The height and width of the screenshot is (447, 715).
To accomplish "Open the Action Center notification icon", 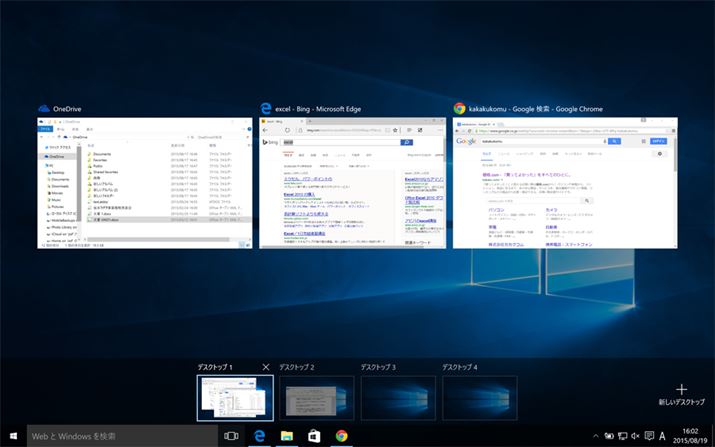I will click(648, 436).
